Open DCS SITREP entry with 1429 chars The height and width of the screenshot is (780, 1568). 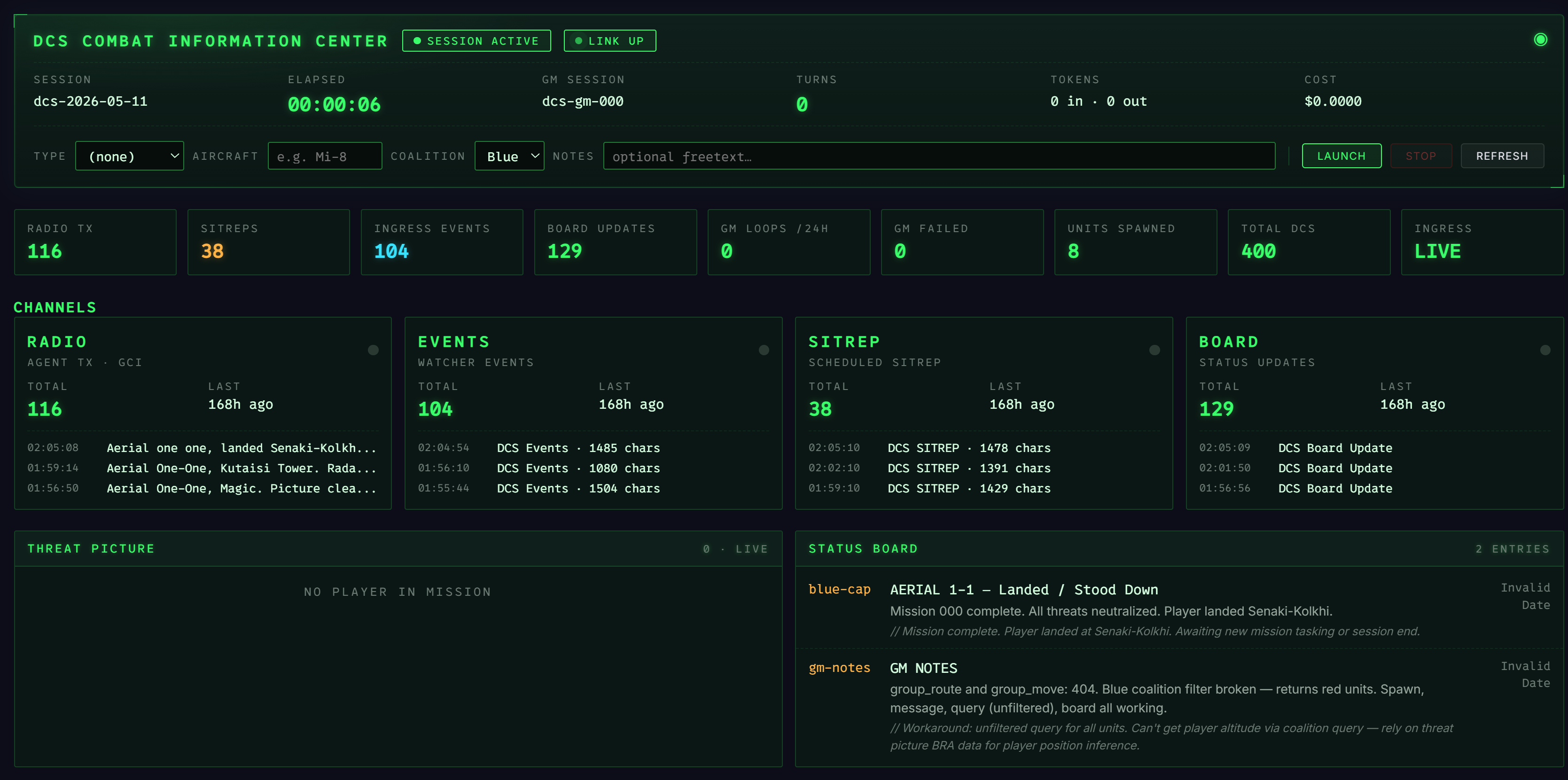(983, 488)
